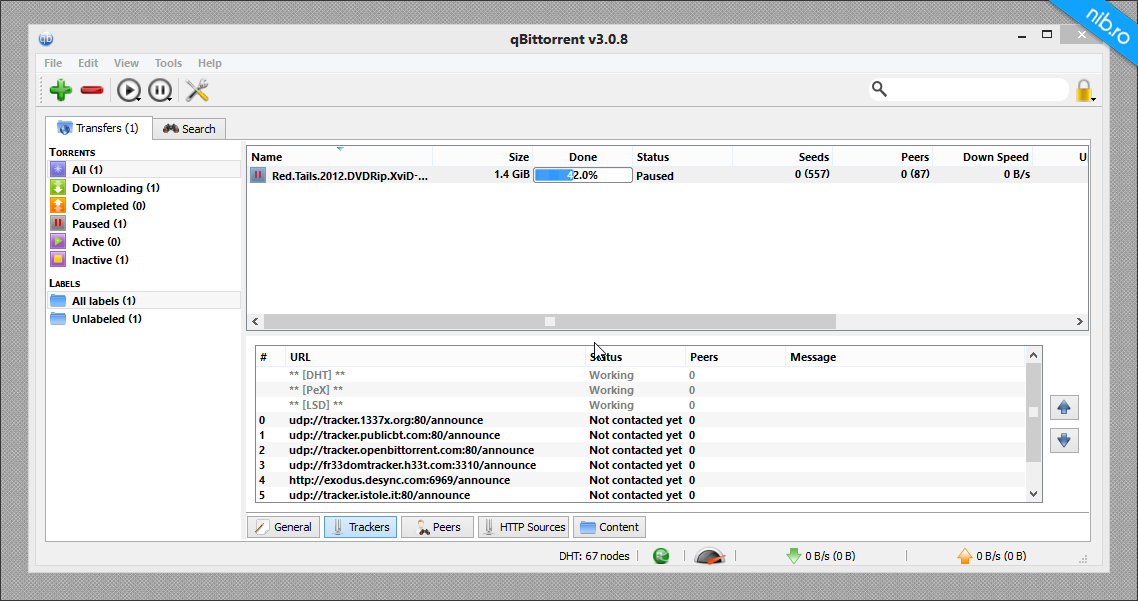Select the Paused filter in sidebar

click(x=98, y=224)
